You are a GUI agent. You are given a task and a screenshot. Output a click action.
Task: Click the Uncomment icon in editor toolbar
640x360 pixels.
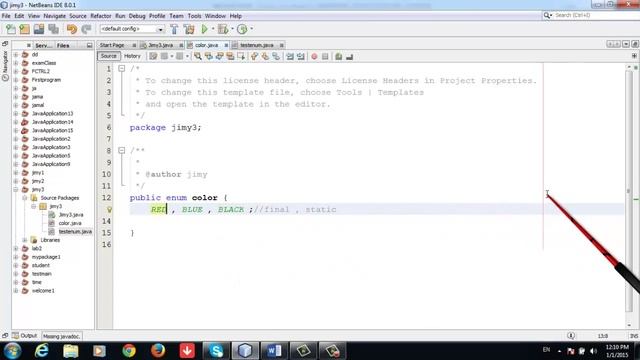tap(349, 56)
